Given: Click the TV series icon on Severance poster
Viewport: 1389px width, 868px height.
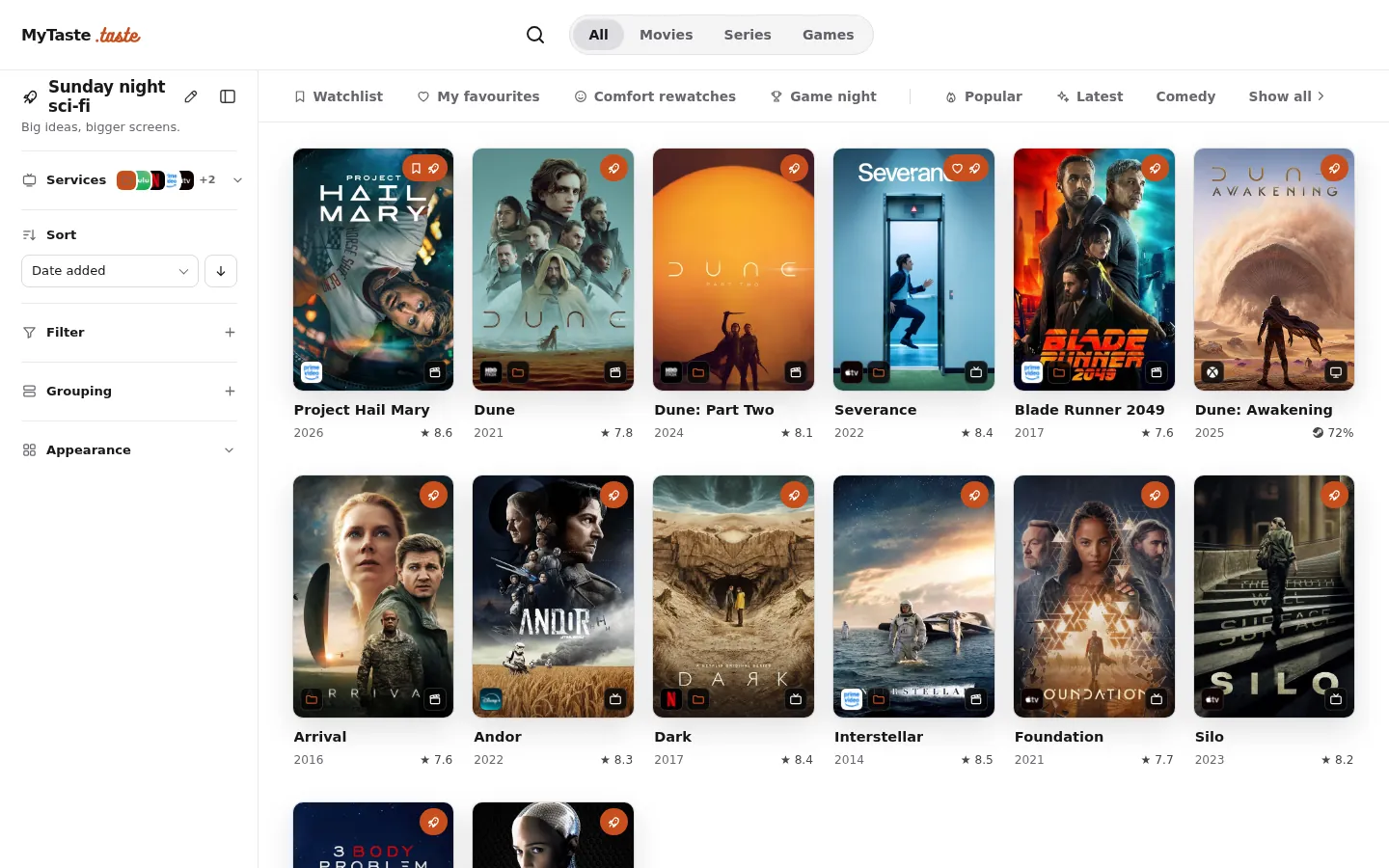Looking at the screenshot, I should click(976, 372).
